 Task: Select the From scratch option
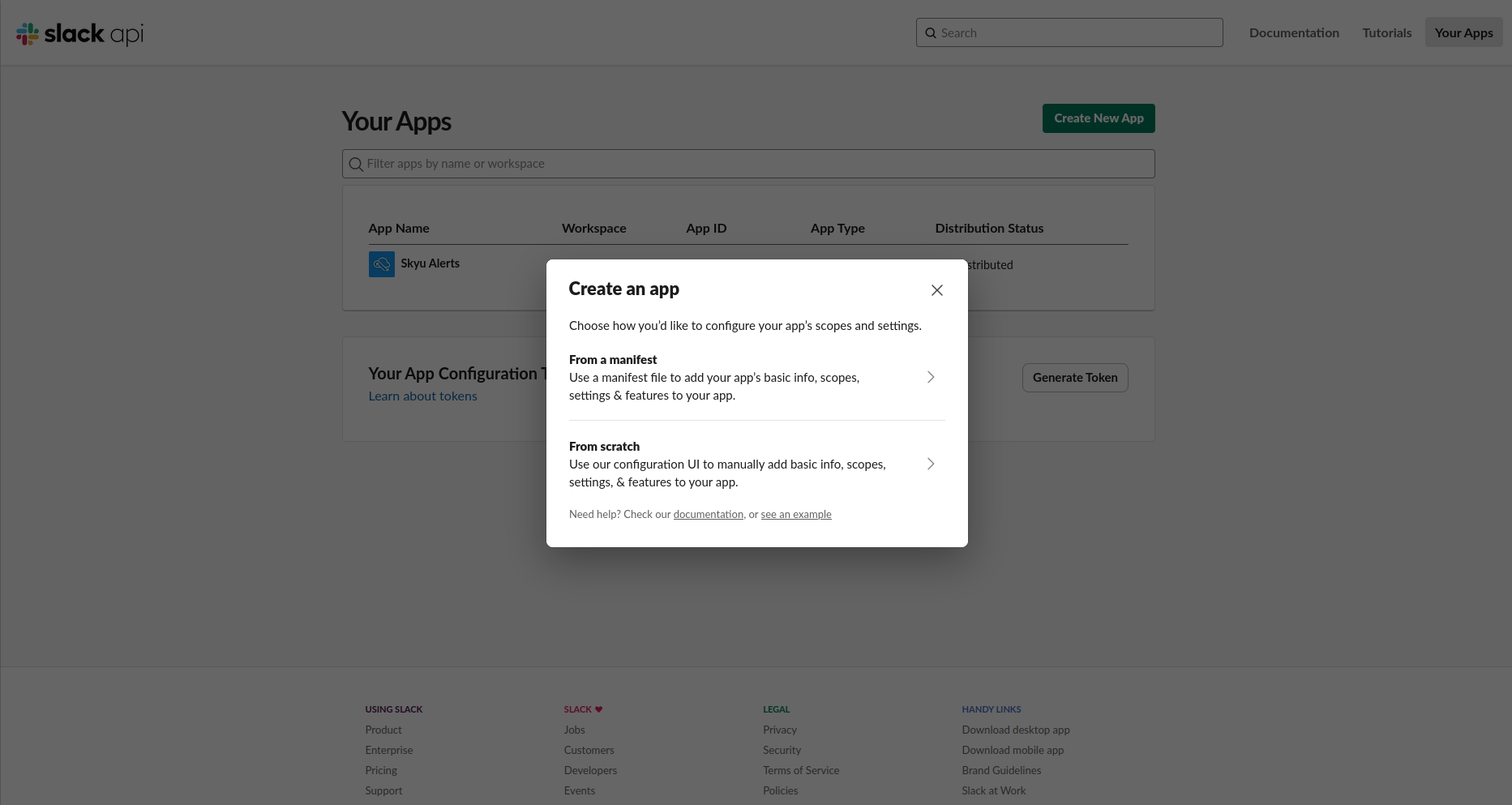pos(756,465)
